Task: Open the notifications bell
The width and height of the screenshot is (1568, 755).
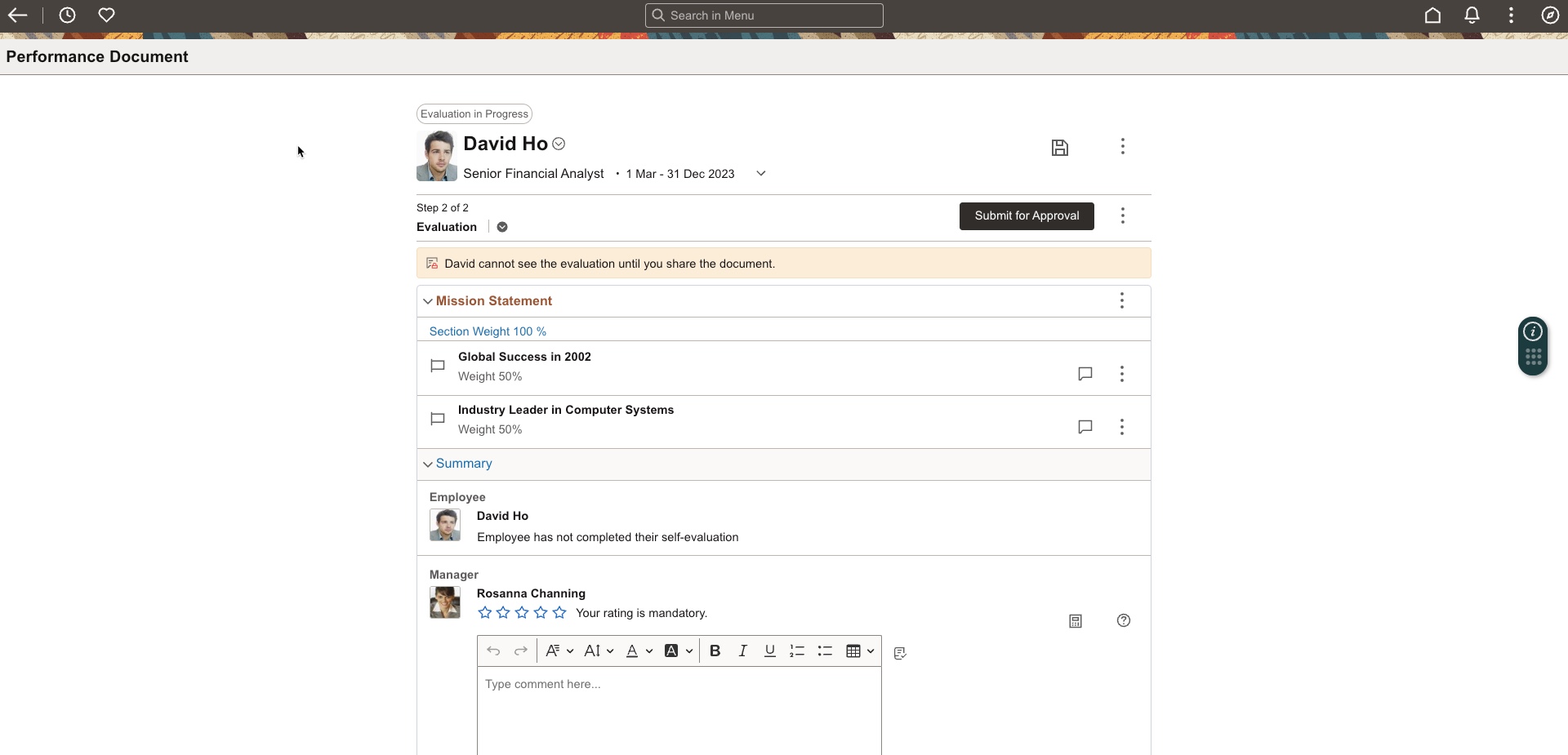Action: (x=1472, y=16)
